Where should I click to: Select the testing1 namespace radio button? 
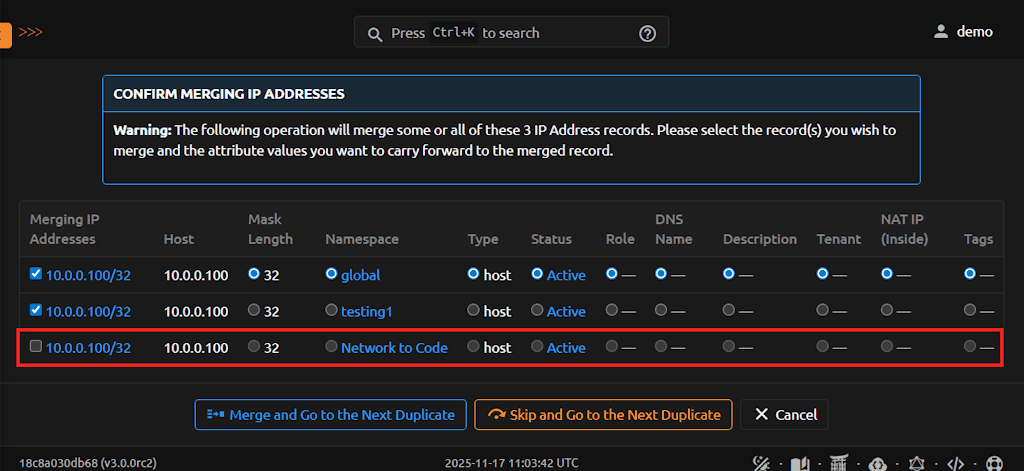331,311
